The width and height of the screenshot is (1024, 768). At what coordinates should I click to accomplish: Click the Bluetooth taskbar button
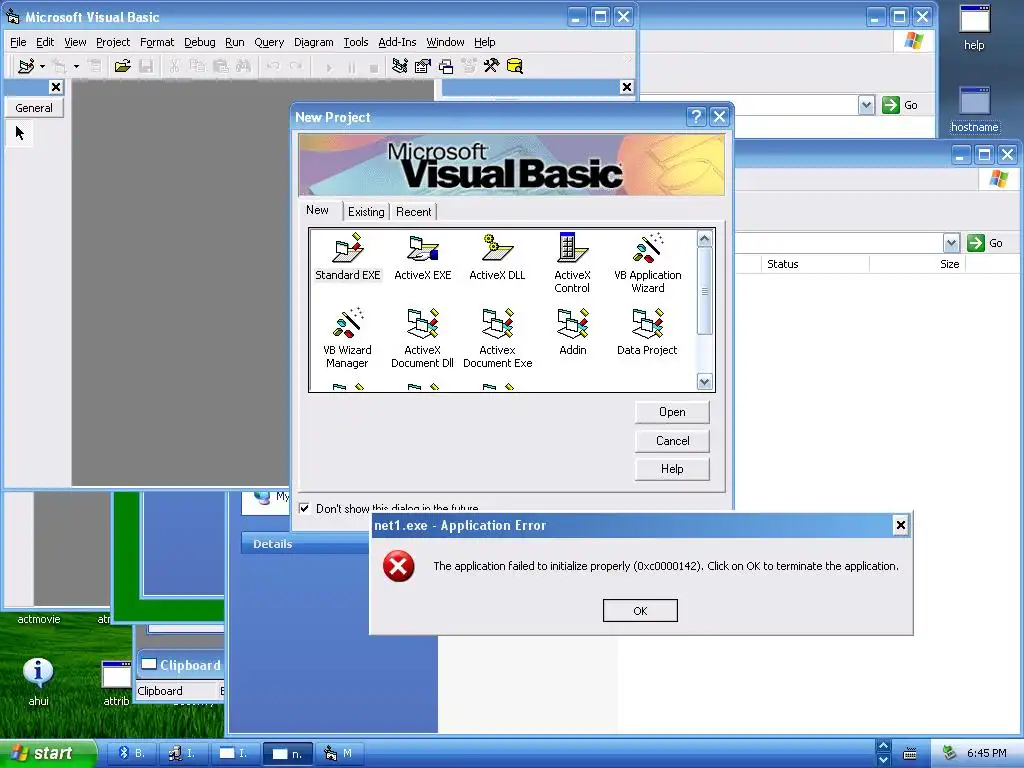pyautogui.click(x=131, y=754)
